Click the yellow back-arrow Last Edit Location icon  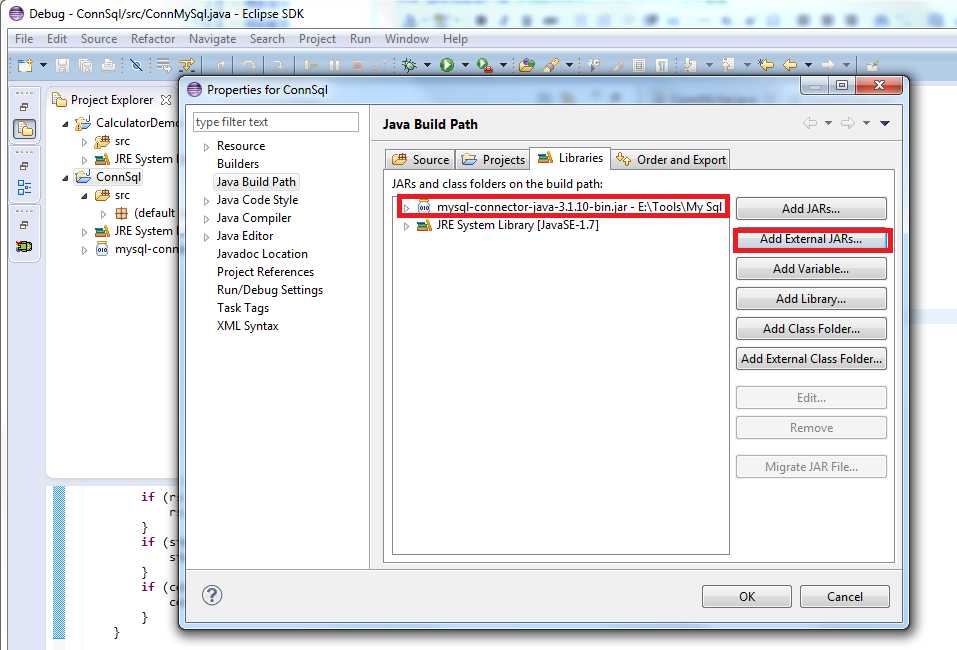click(766, 65)
